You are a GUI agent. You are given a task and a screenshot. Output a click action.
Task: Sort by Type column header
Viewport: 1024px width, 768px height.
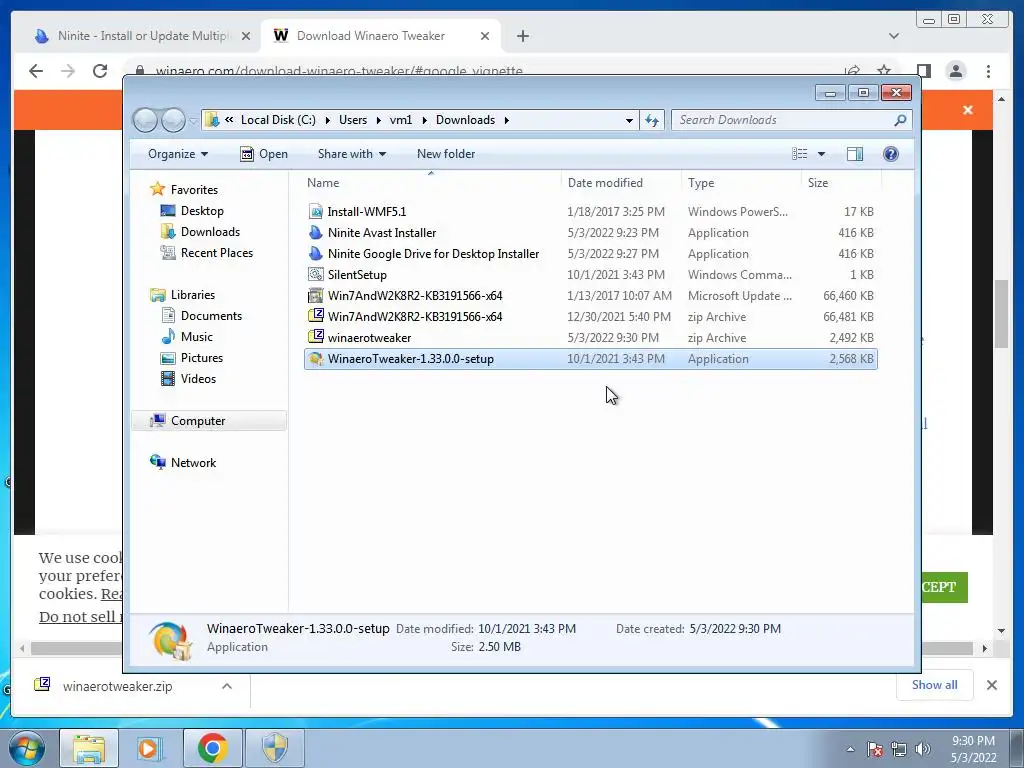[x=741, y=183]
